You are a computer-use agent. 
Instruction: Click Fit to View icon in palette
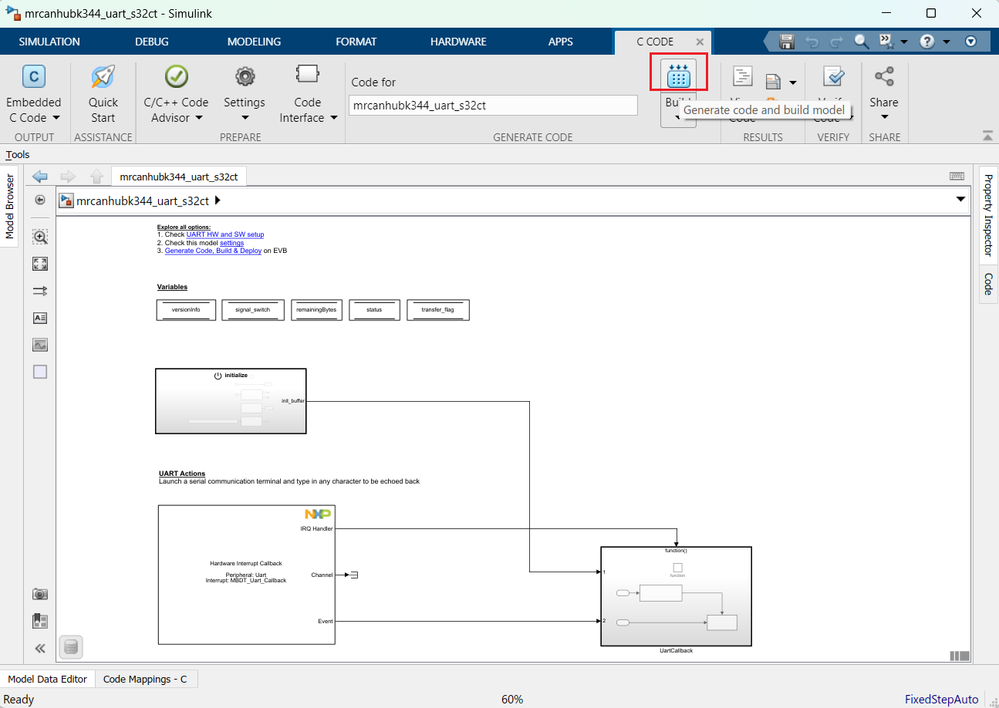[x=40, y=264]
